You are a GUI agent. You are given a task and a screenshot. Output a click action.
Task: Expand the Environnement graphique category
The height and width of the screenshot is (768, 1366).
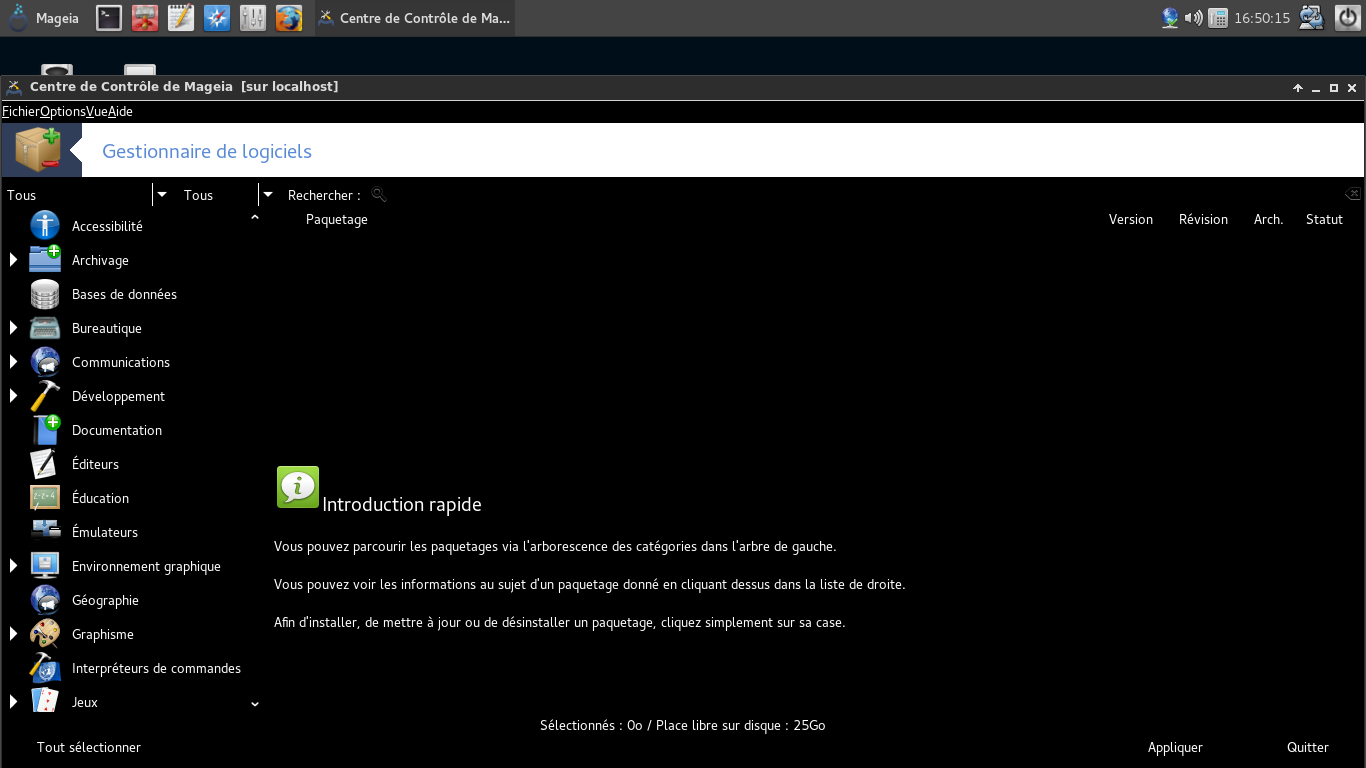point(13,565)
